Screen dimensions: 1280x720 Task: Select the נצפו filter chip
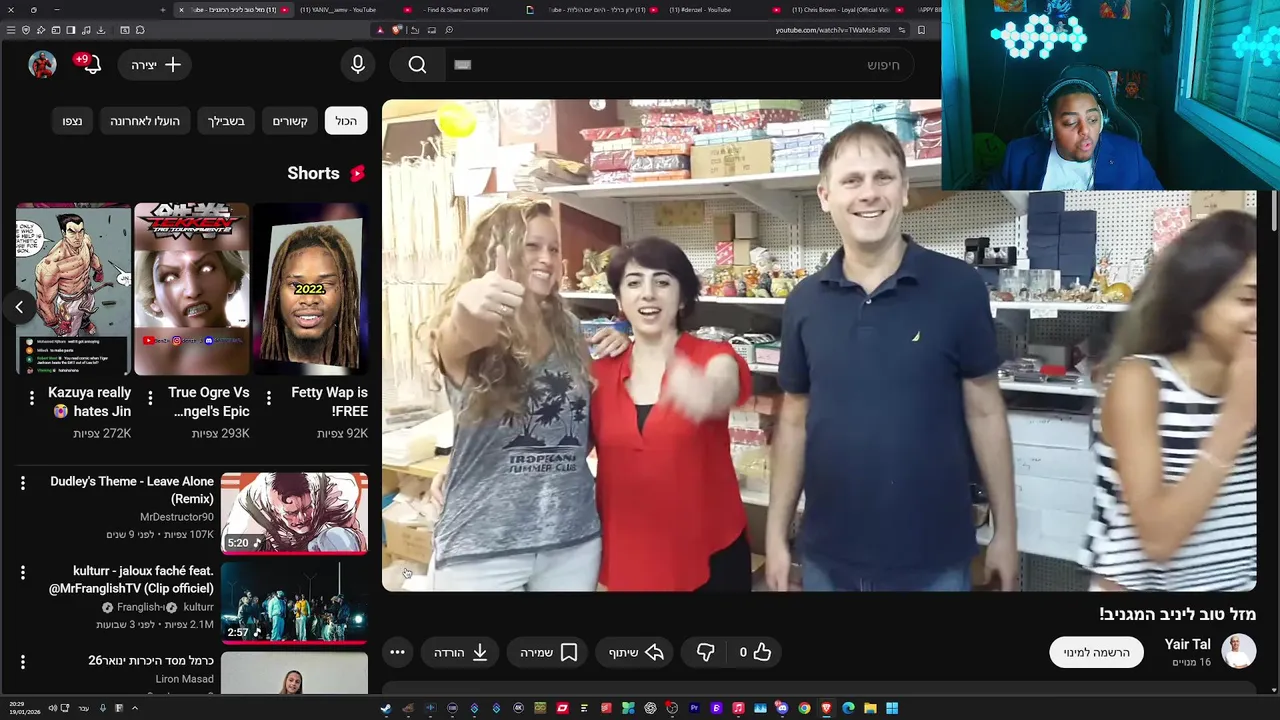pos(72,121)
